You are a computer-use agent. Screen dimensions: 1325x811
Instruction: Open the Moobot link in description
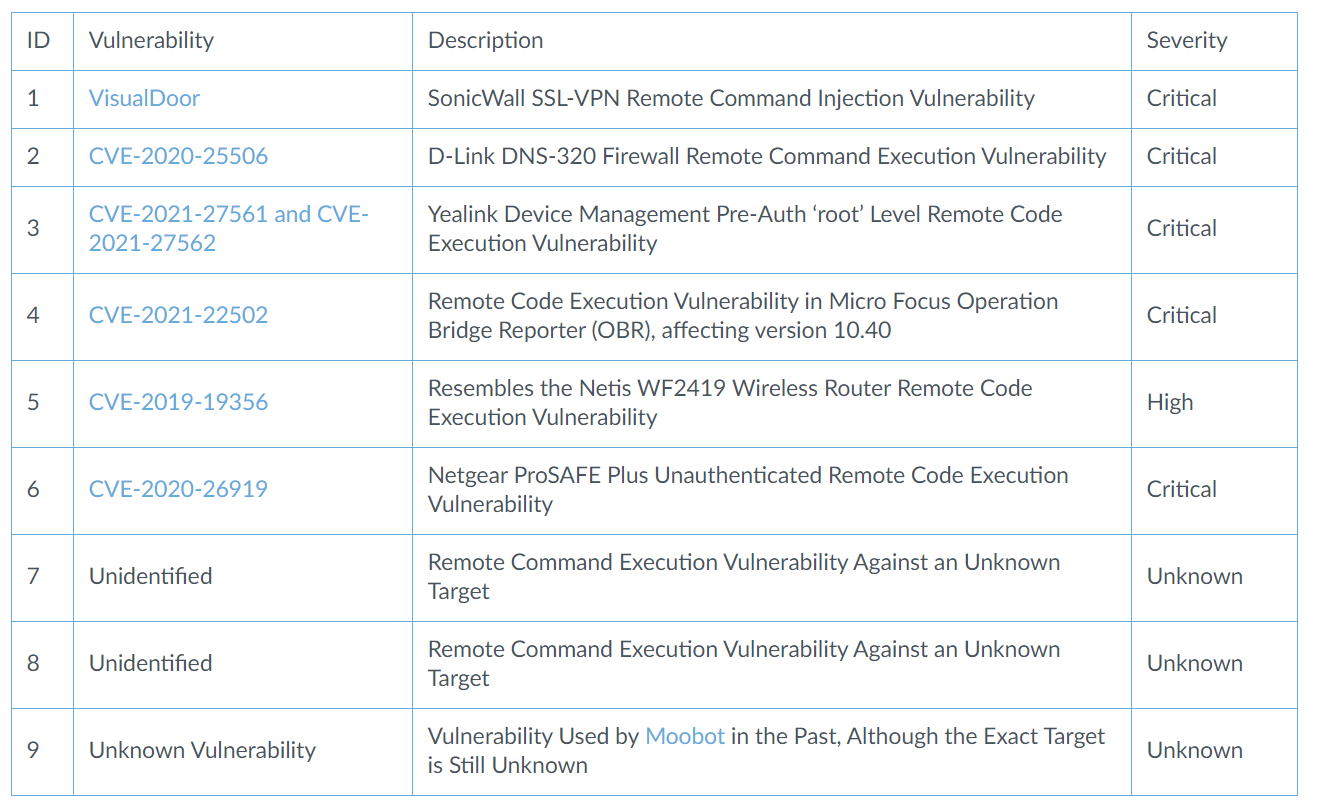point(685,736)
